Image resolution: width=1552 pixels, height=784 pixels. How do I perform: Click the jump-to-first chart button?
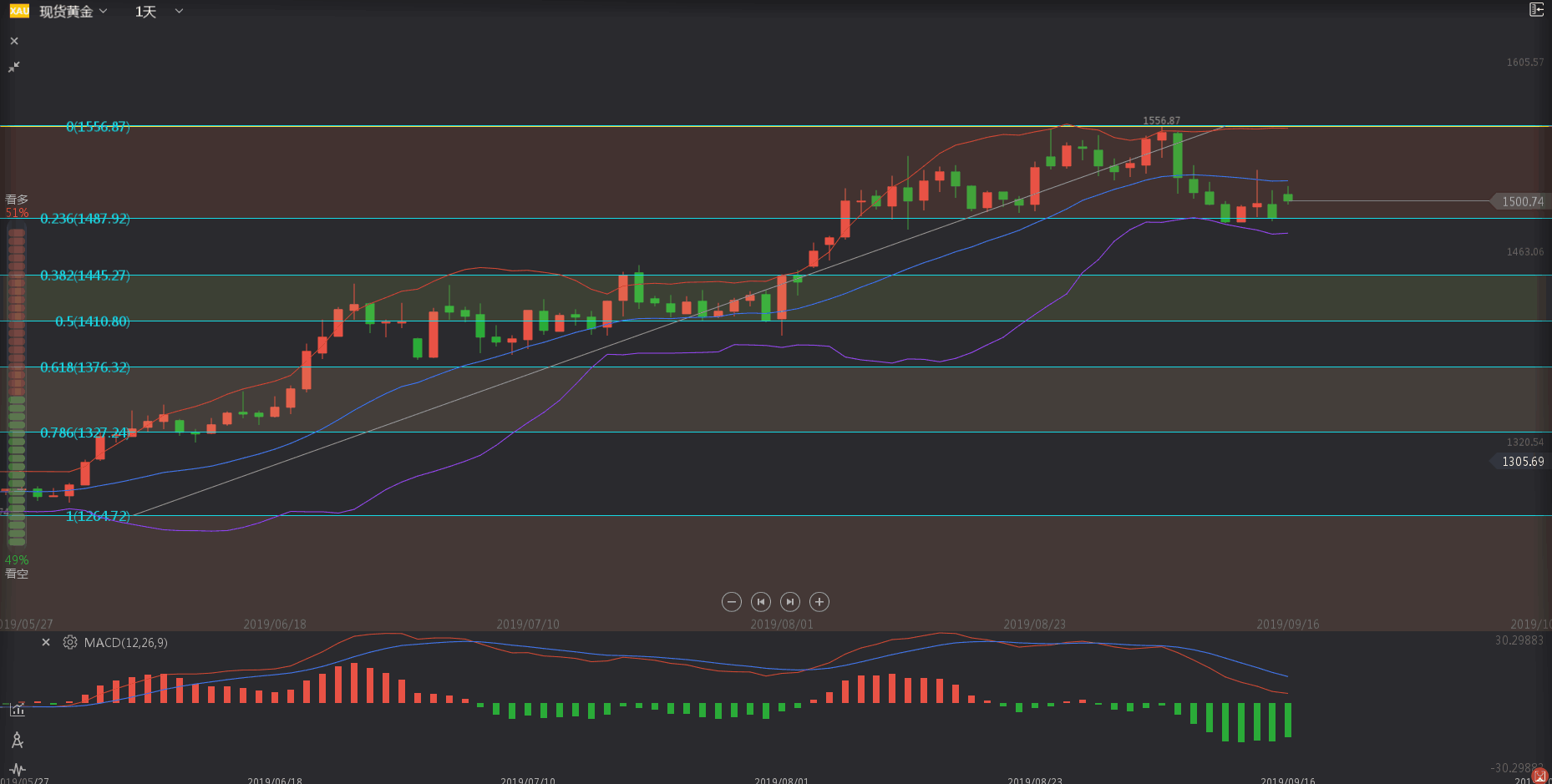tap(761, 602)
